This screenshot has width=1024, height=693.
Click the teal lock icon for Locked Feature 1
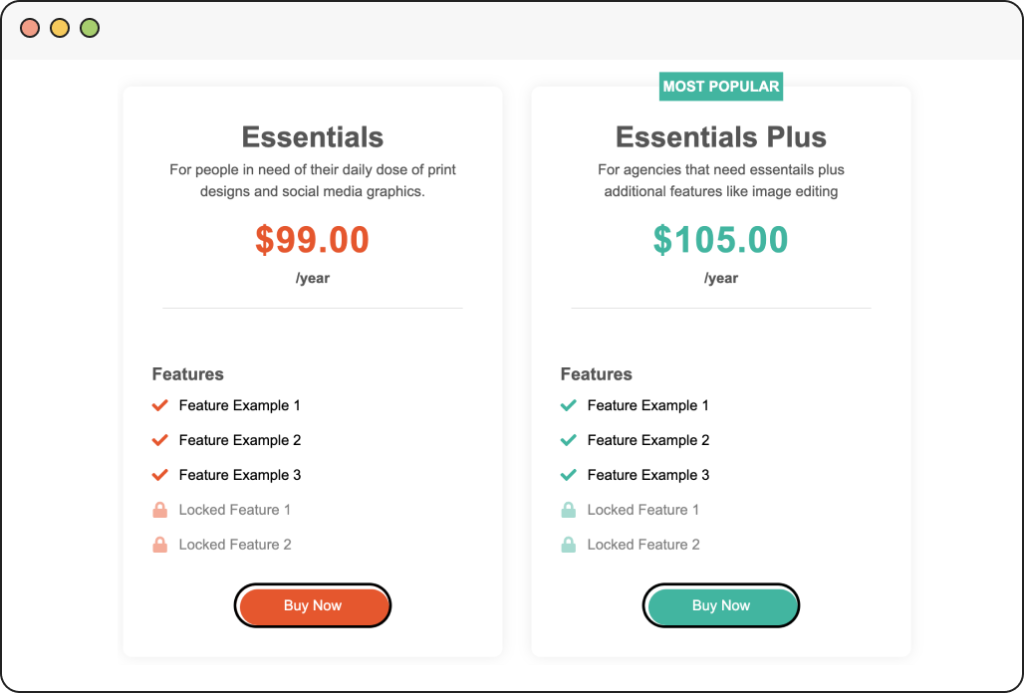click(x=568, y=510)
